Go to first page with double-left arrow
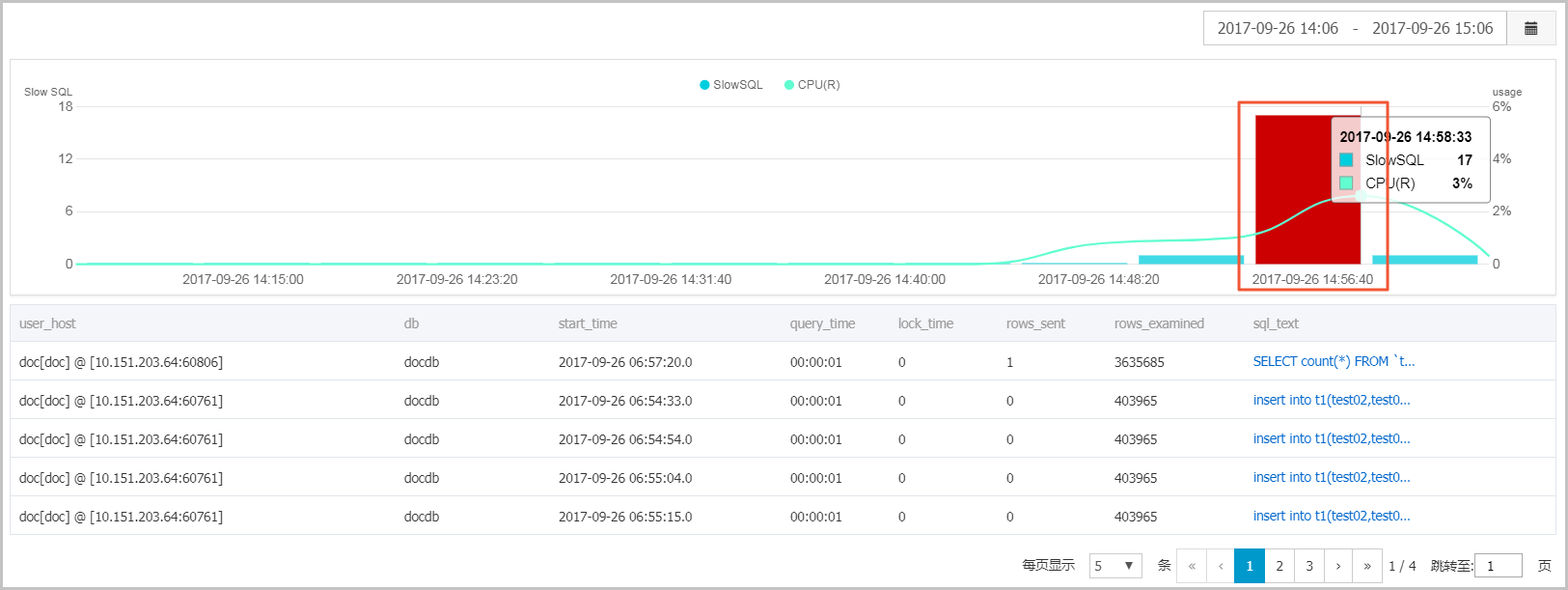 (x=1192, y=566)
